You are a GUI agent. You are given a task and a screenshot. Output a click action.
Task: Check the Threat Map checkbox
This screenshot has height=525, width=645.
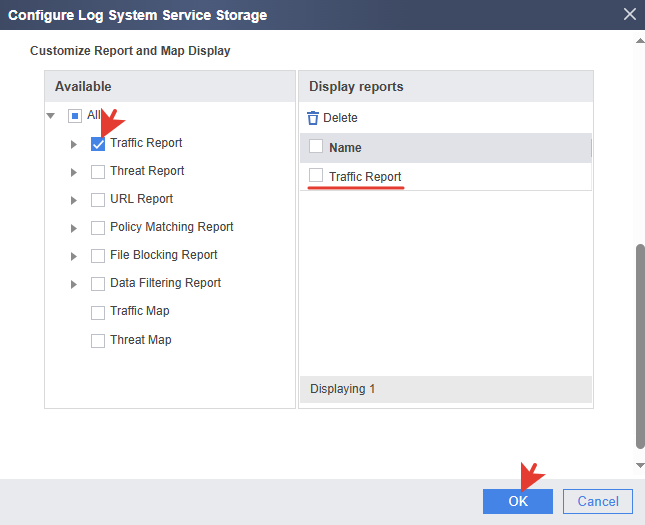(98, 341)
